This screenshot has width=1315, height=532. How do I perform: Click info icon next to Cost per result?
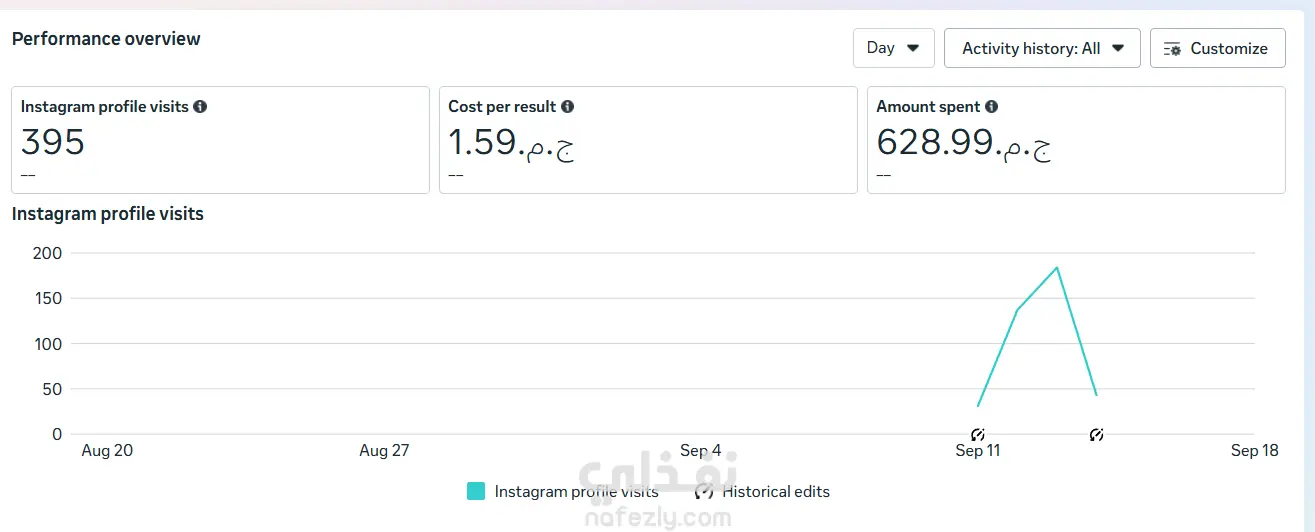click(568, 107)
